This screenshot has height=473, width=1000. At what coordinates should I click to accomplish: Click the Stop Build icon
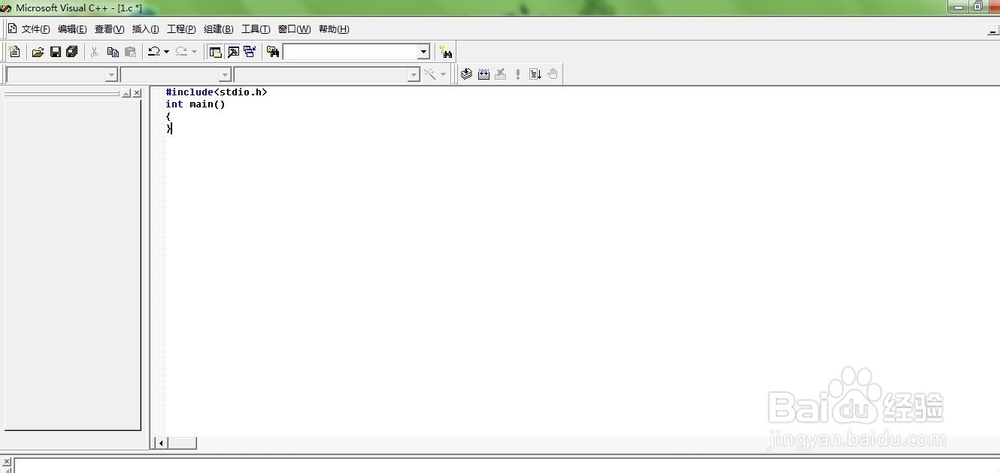pos(501,74)
